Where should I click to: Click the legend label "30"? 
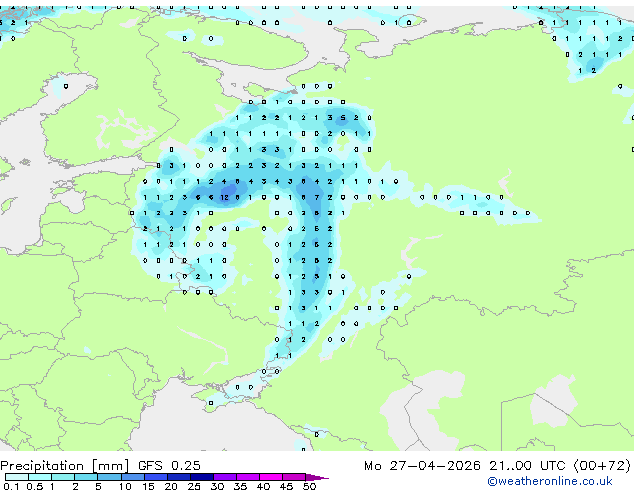(218, 486)
